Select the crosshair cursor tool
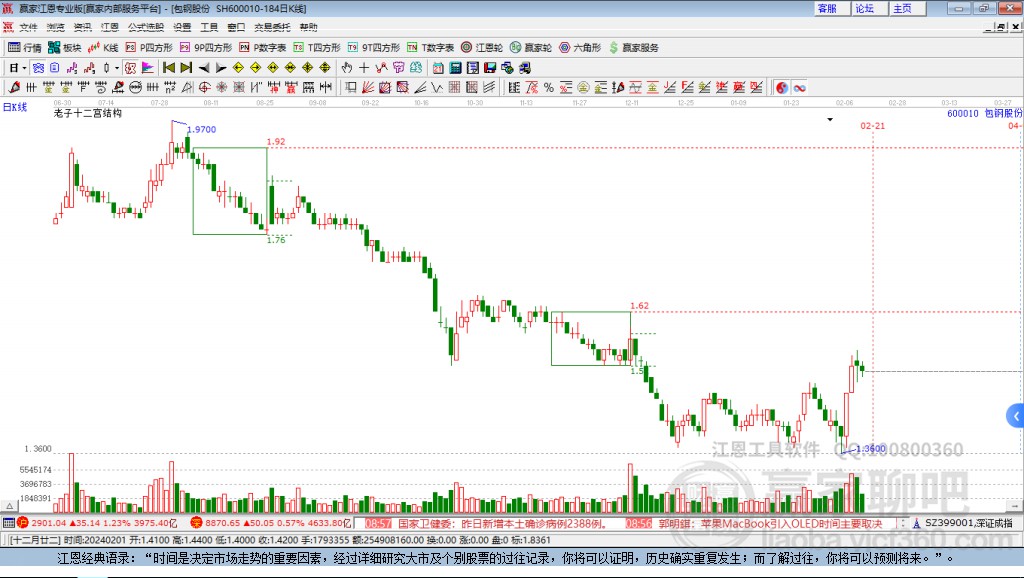The height and width of the screenshot is (578, 1024). [x=364, y=67]
